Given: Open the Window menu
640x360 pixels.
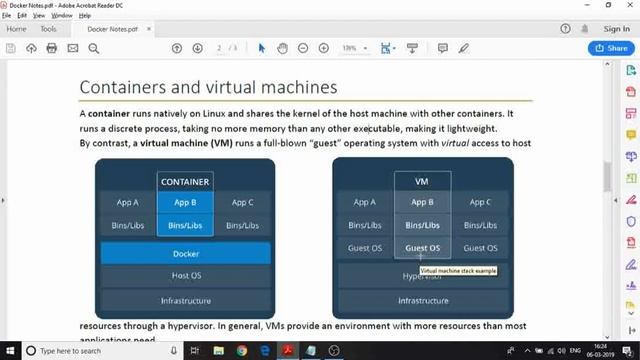Looking at the screenshot, I should (62, 16).
